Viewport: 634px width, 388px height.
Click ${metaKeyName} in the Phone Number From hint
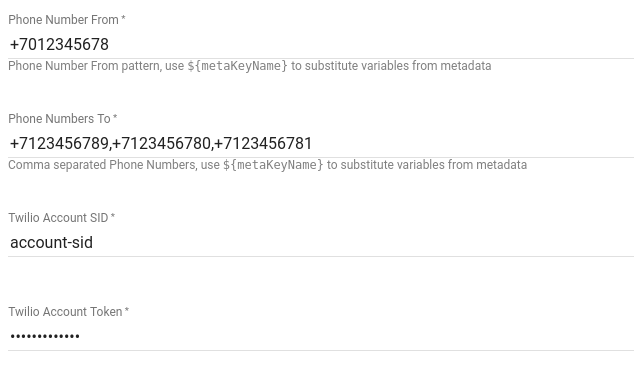tap(237, 66)
